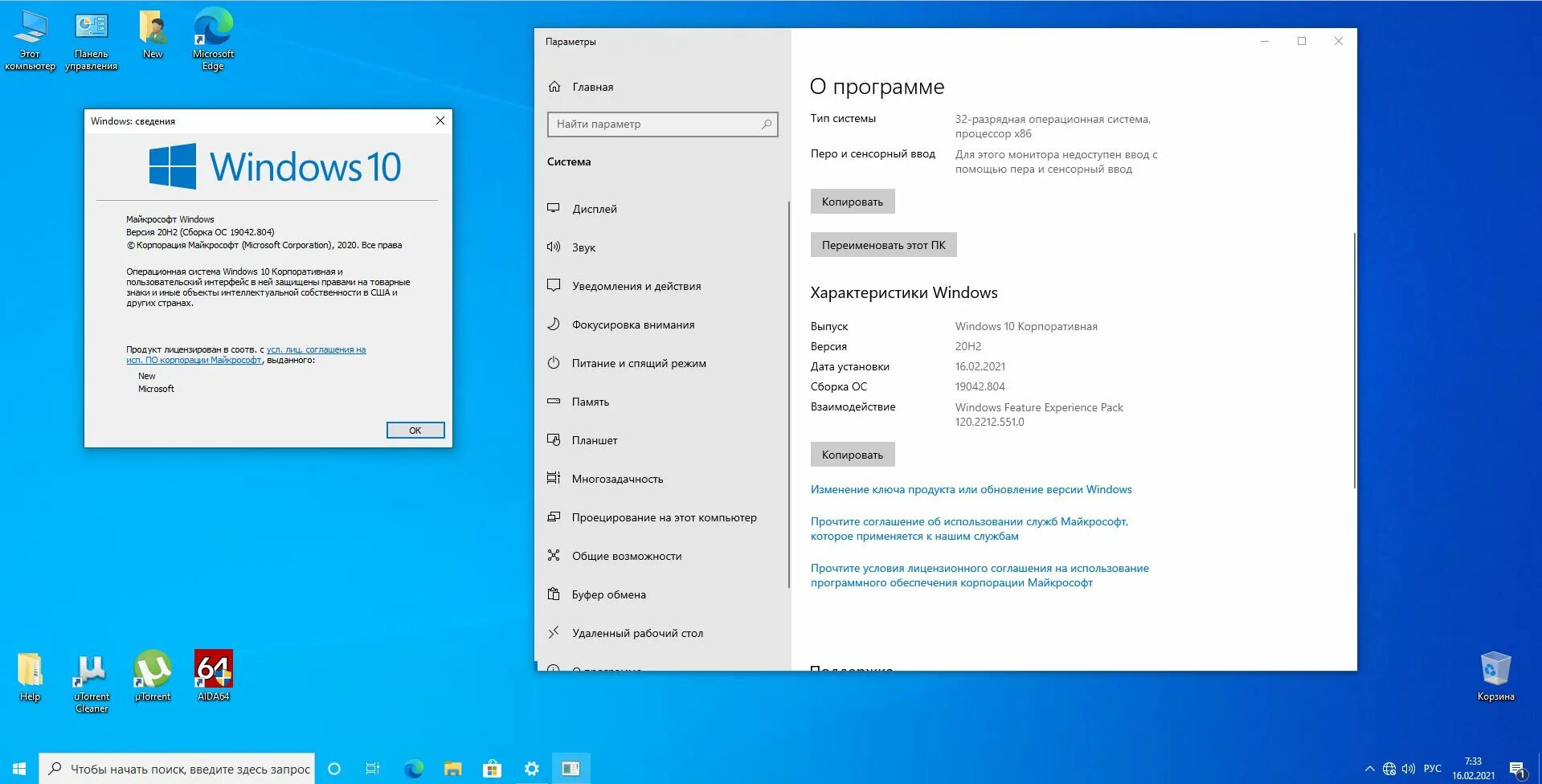Click the taskbar search box

[177, 769]
